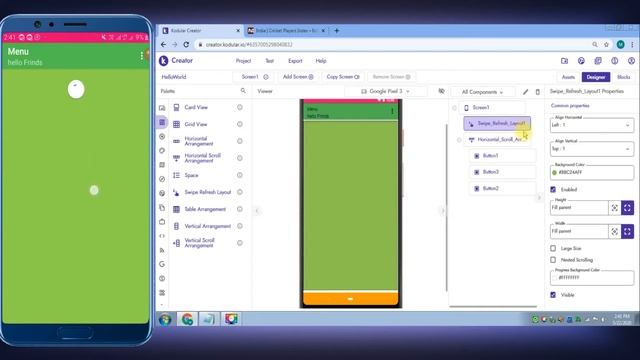Click the Card View component icon
The image size is (640, 360).
coord(176,107)
